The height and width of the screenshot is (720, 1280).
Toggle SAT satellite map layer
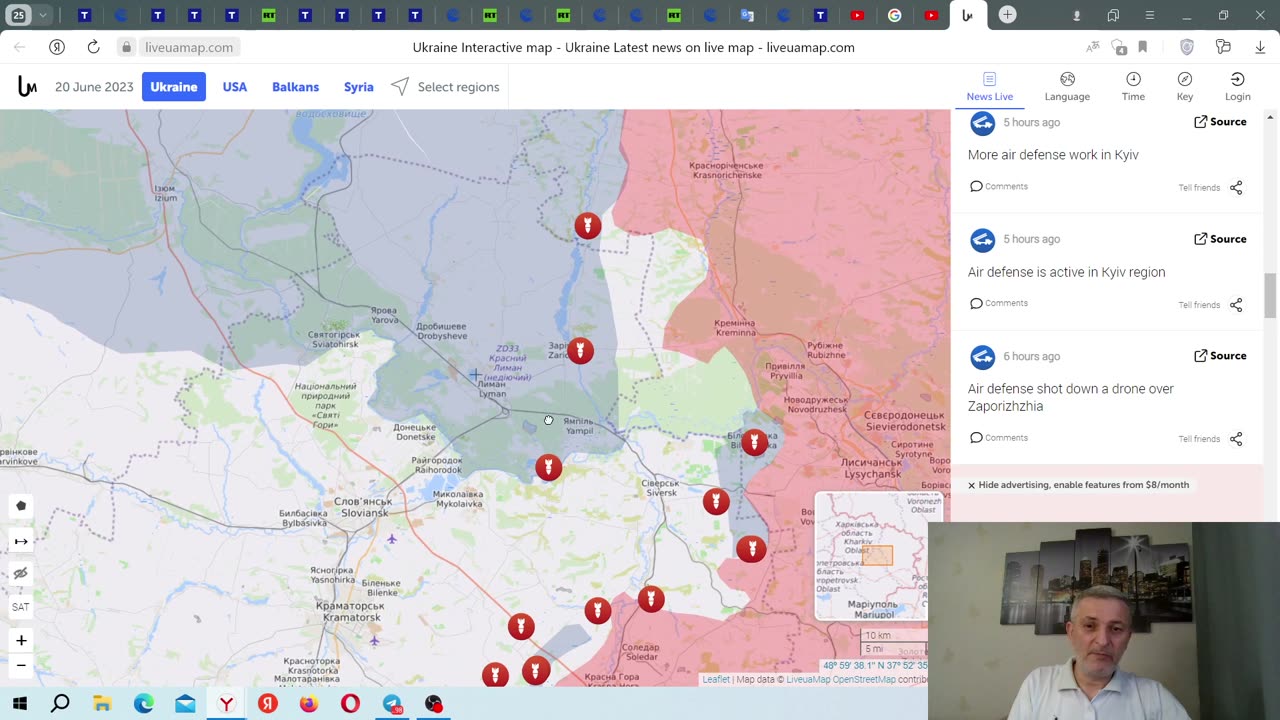click(x=21, y=607)
